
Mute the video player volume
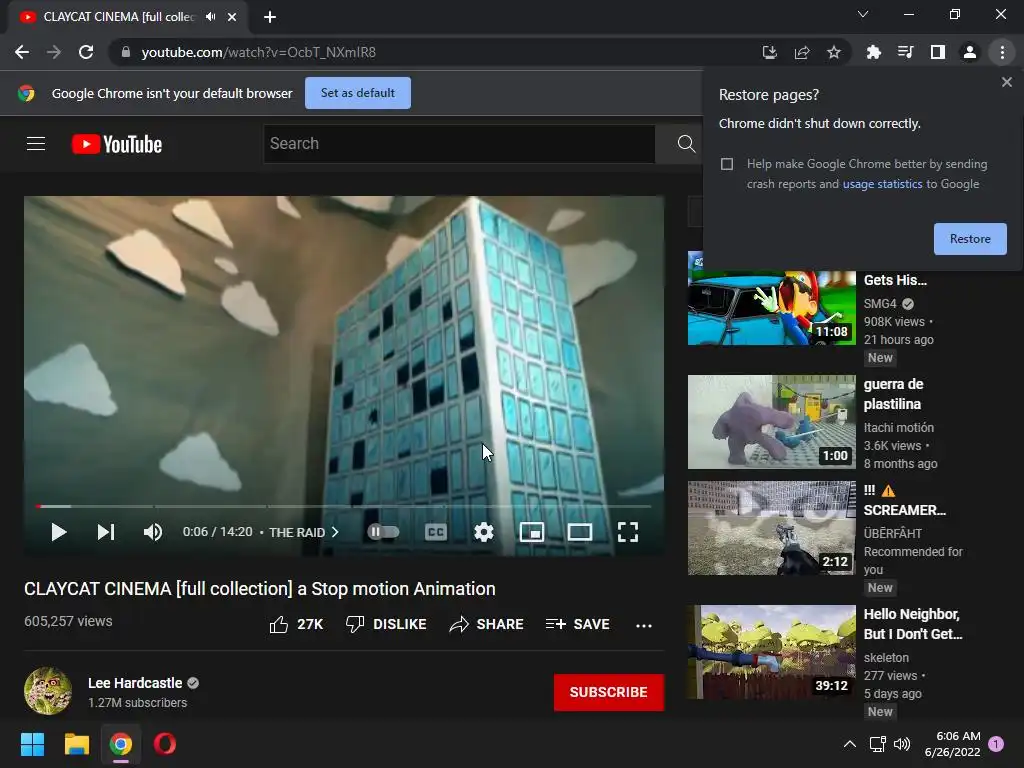point(153,532)
